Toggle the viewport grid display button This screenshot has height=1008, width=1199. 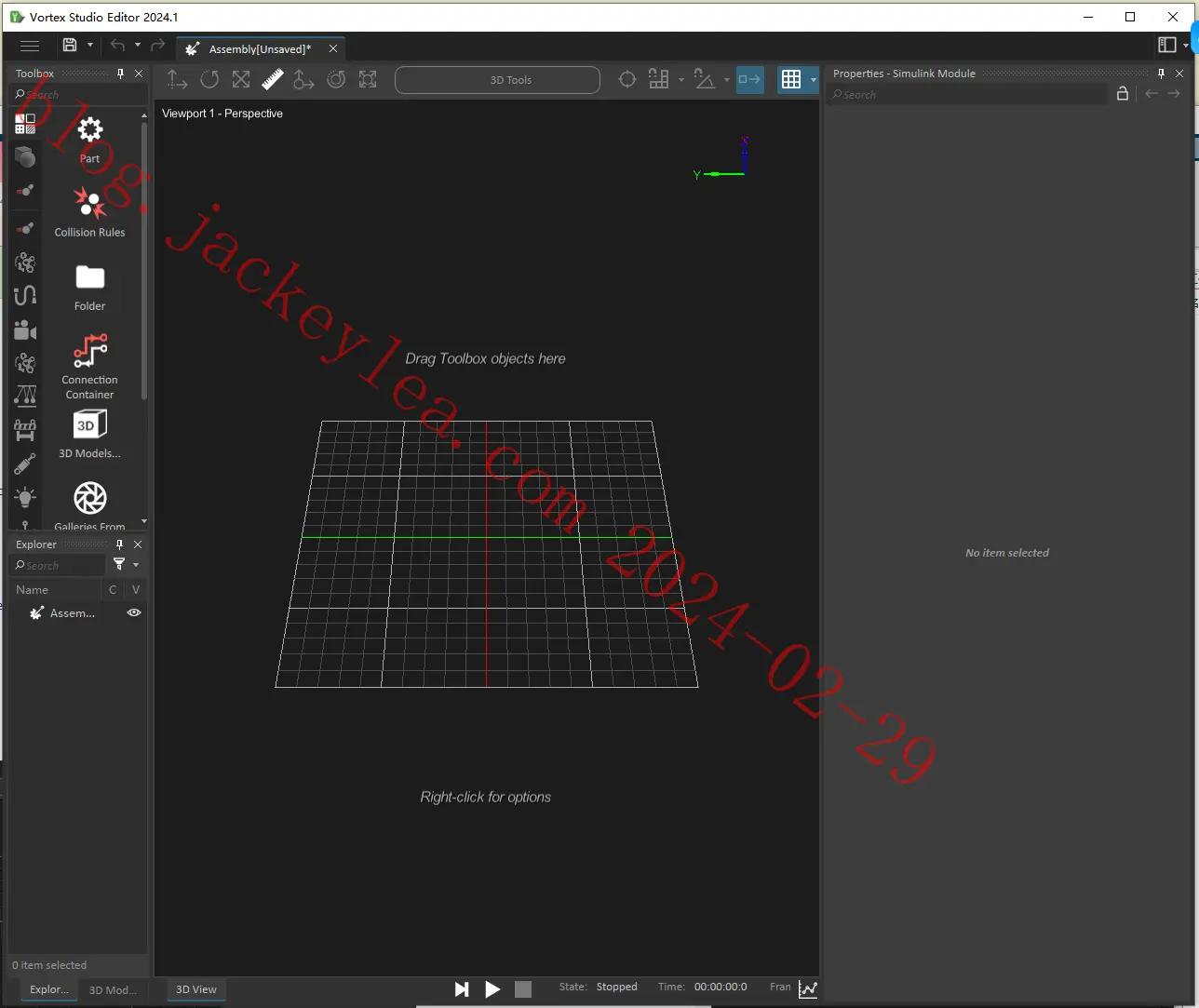pos(791,80)
